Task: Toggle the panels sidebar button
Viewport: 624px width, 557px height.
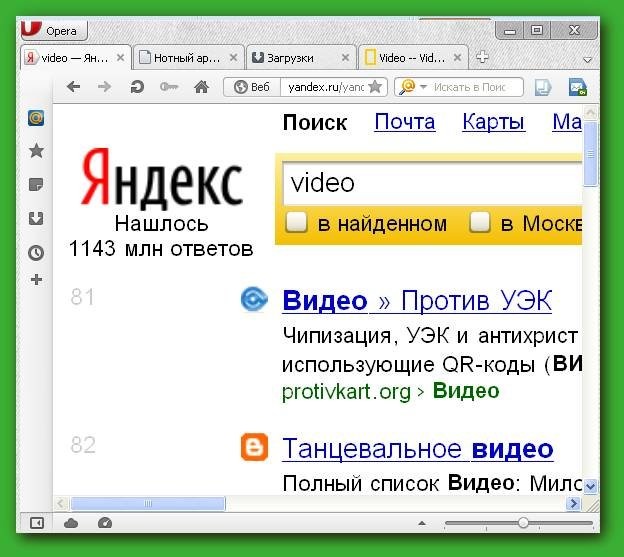Action: 37,523
